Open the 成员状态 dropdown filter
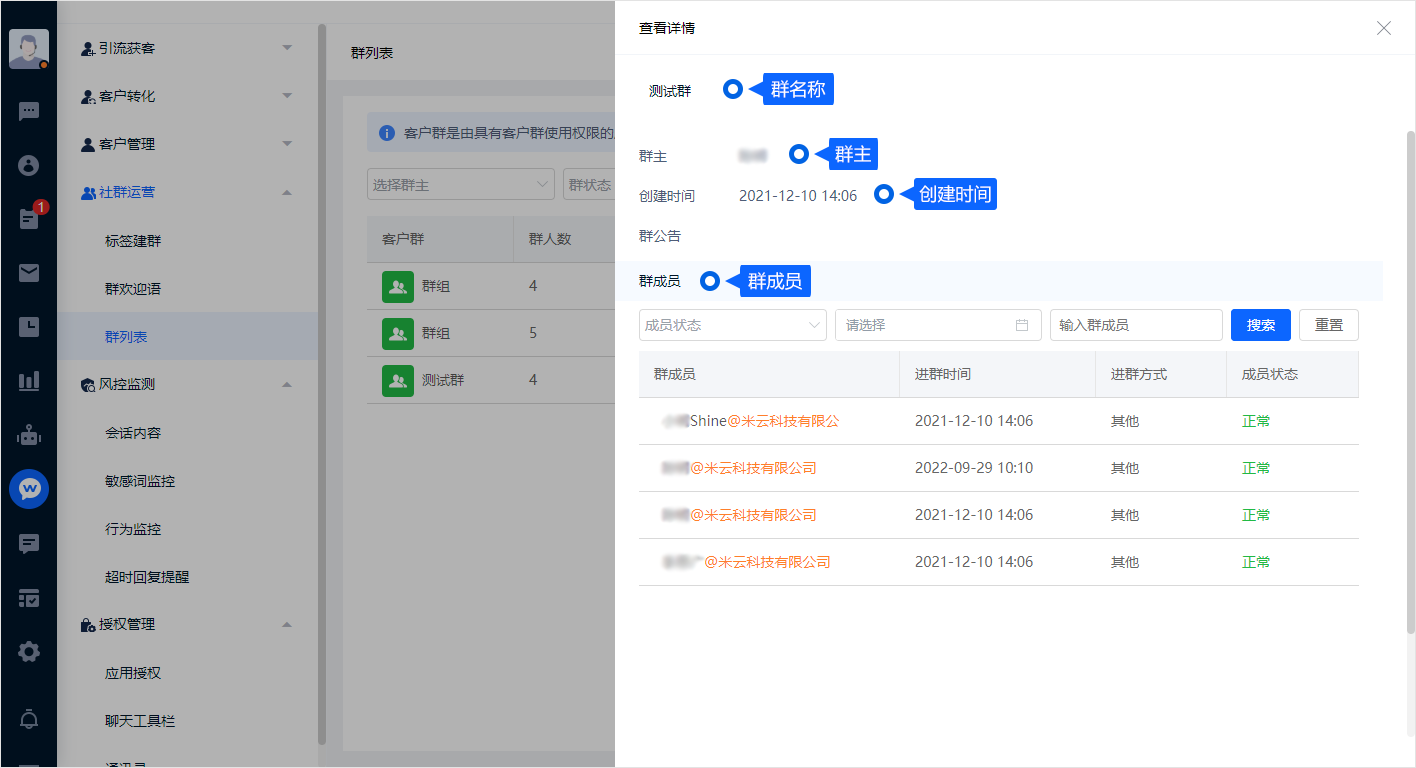Image resolution: width=1416 pixels, height=768 pixels. coord(732,325)
